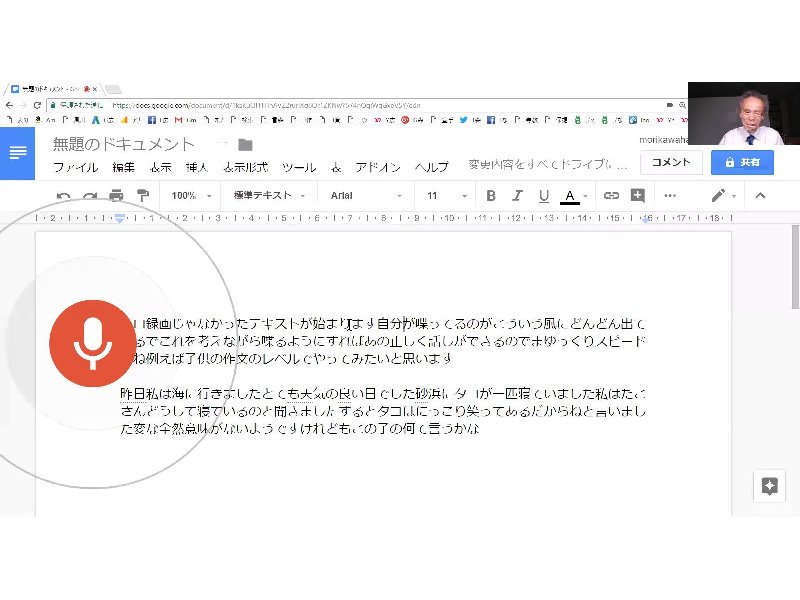The height and width of the screenshot is (600, 800).
Task: Open the more toolbar options ellipsis
Action: tap(670, 196)
